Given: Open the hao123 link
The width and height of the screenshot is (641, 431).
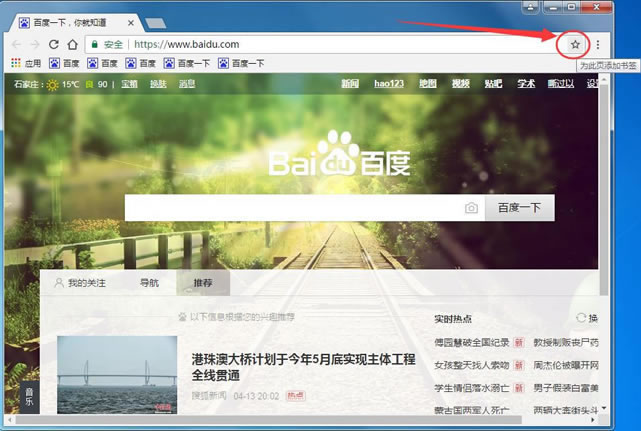Looking at the screenshot, I should pos(389,83).
